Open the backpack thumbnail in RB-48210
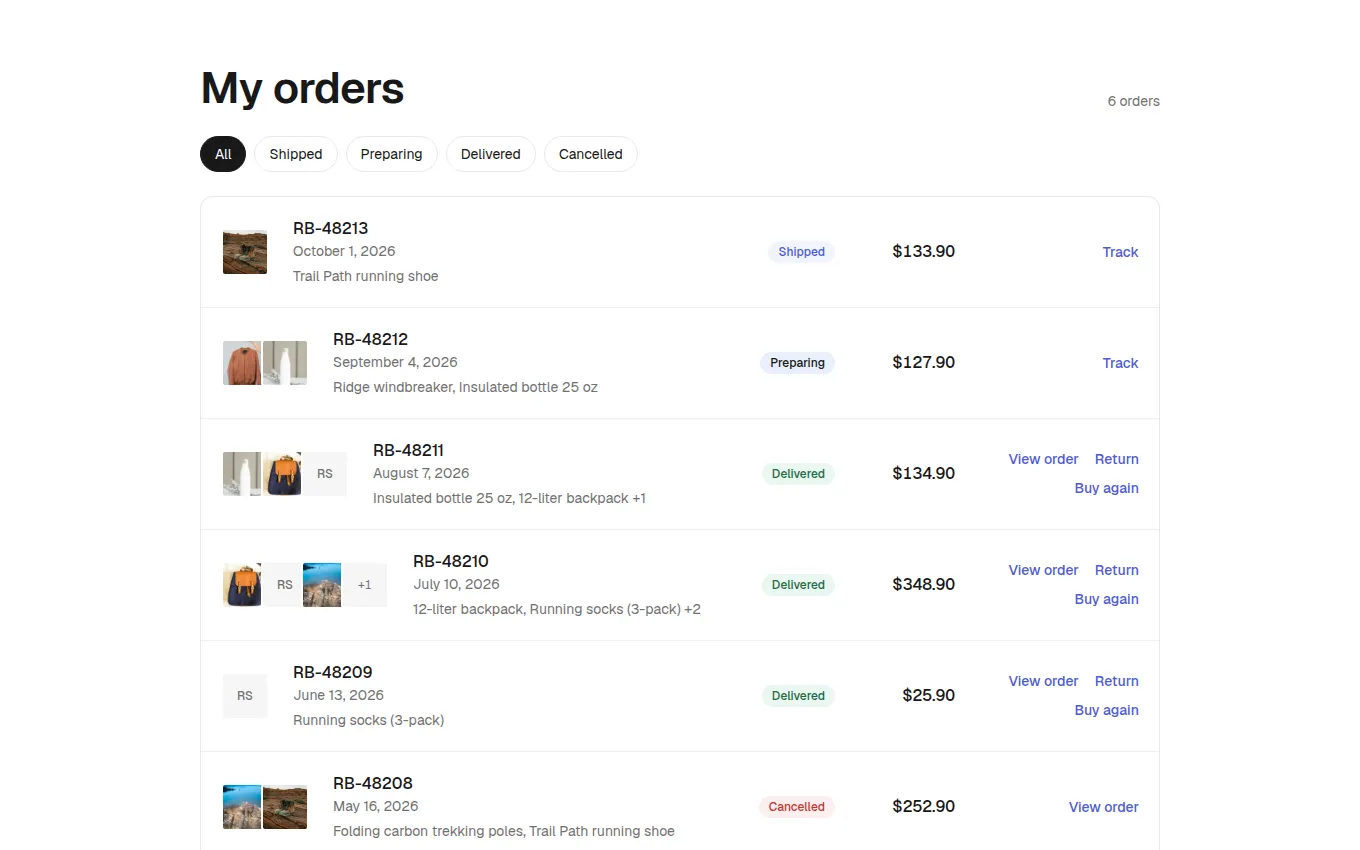 point(242,585)
